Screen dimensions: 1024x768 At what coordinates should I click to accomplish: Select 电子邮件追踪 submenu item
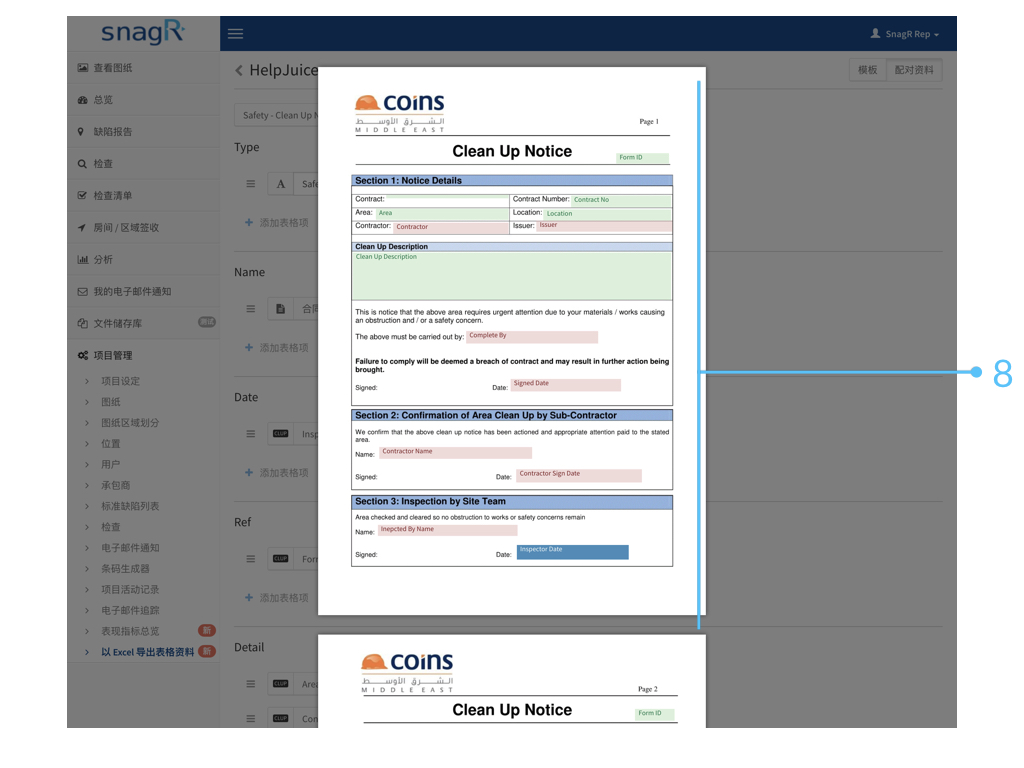pos(130,611)
